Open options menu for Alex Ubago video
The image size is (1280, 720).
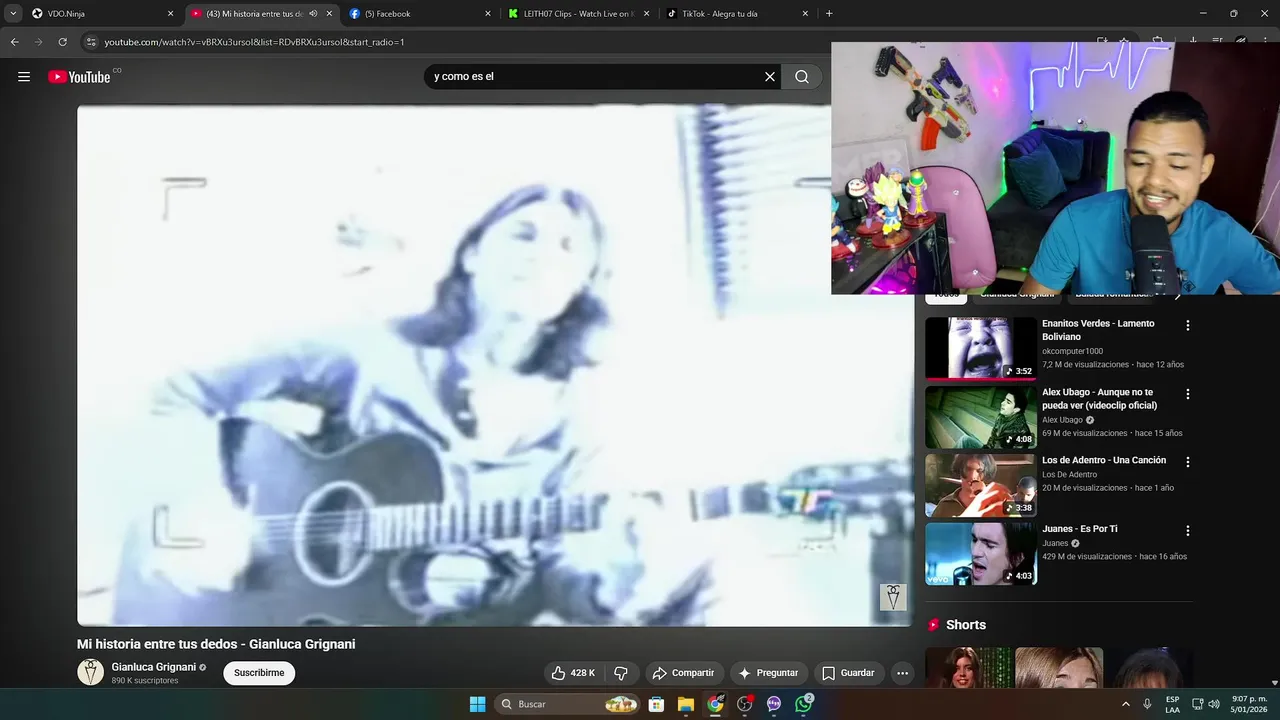pyautogui.click(x=1188, y=394)
